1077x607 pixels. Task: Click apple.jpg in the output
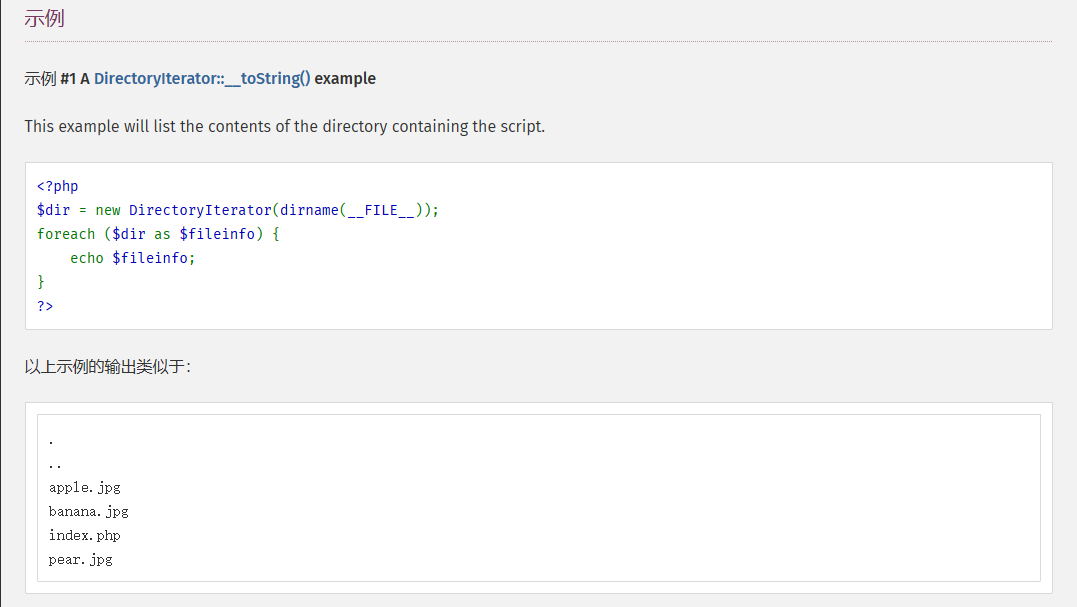coord(84,488)
